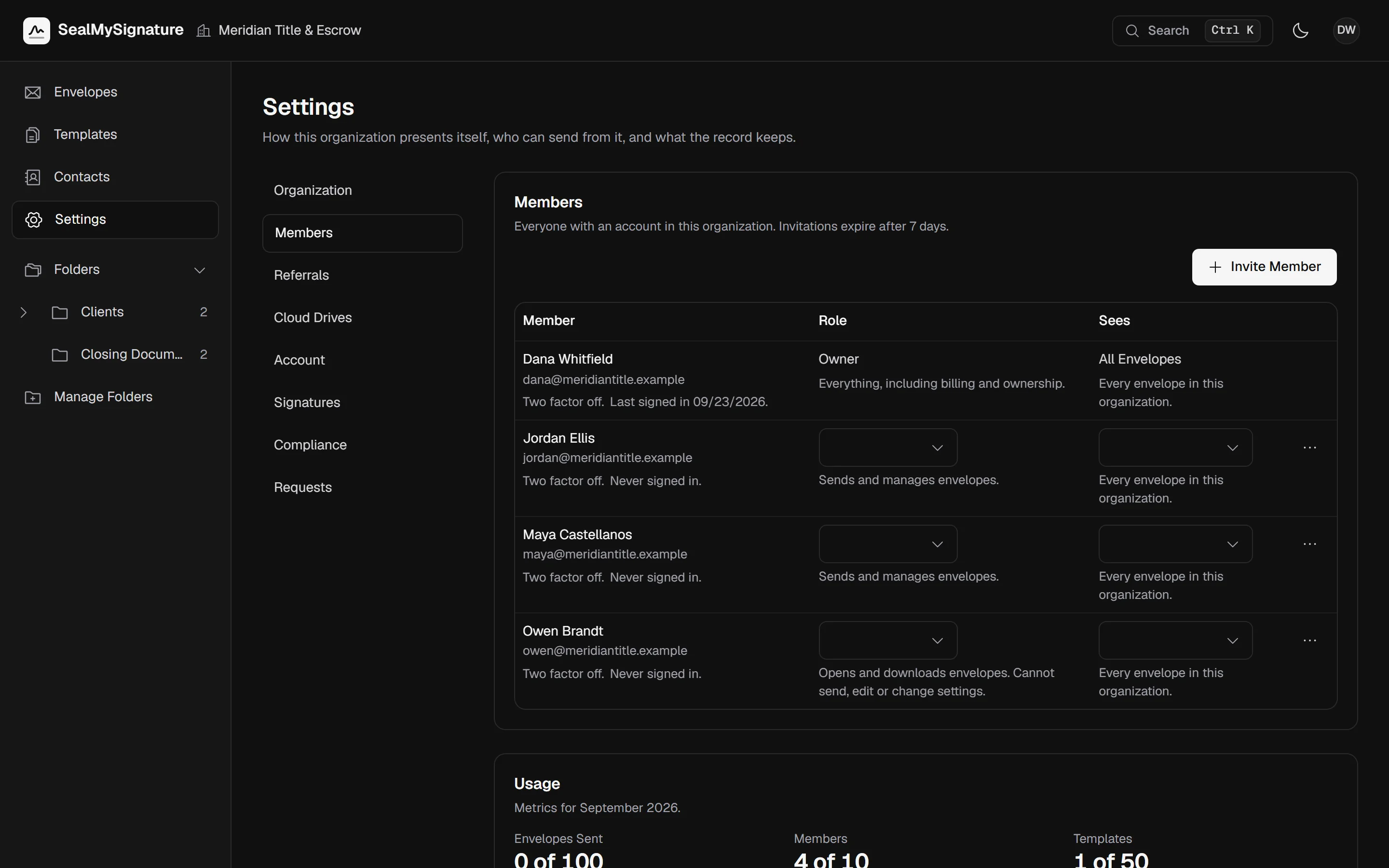Open actions menu for Owen Brandt
Image resolution: width=1389 pixels, height=868 pixels.
pyautogui.click(x=1309, y=640)
